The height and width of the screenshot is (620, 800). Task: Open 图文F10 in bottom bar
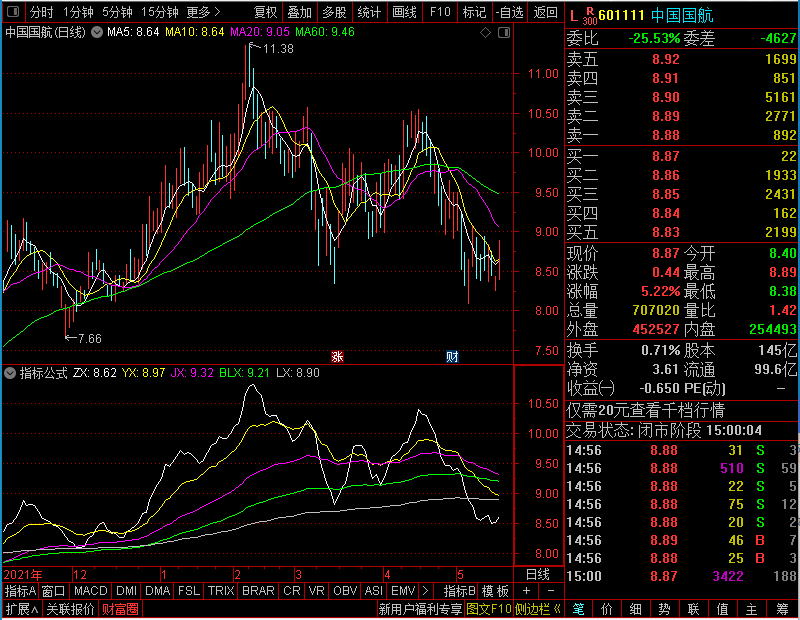click(488, 609)
